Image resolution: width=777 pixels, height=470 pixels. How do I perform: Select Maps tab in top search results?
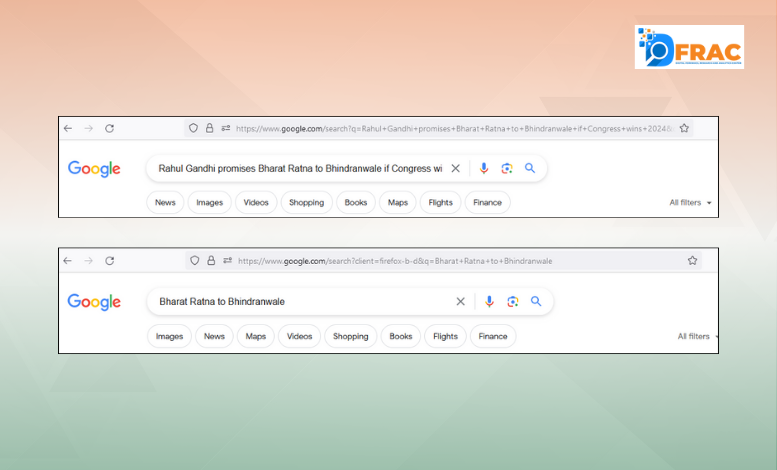pyautogui.click(x=398, y=202)
